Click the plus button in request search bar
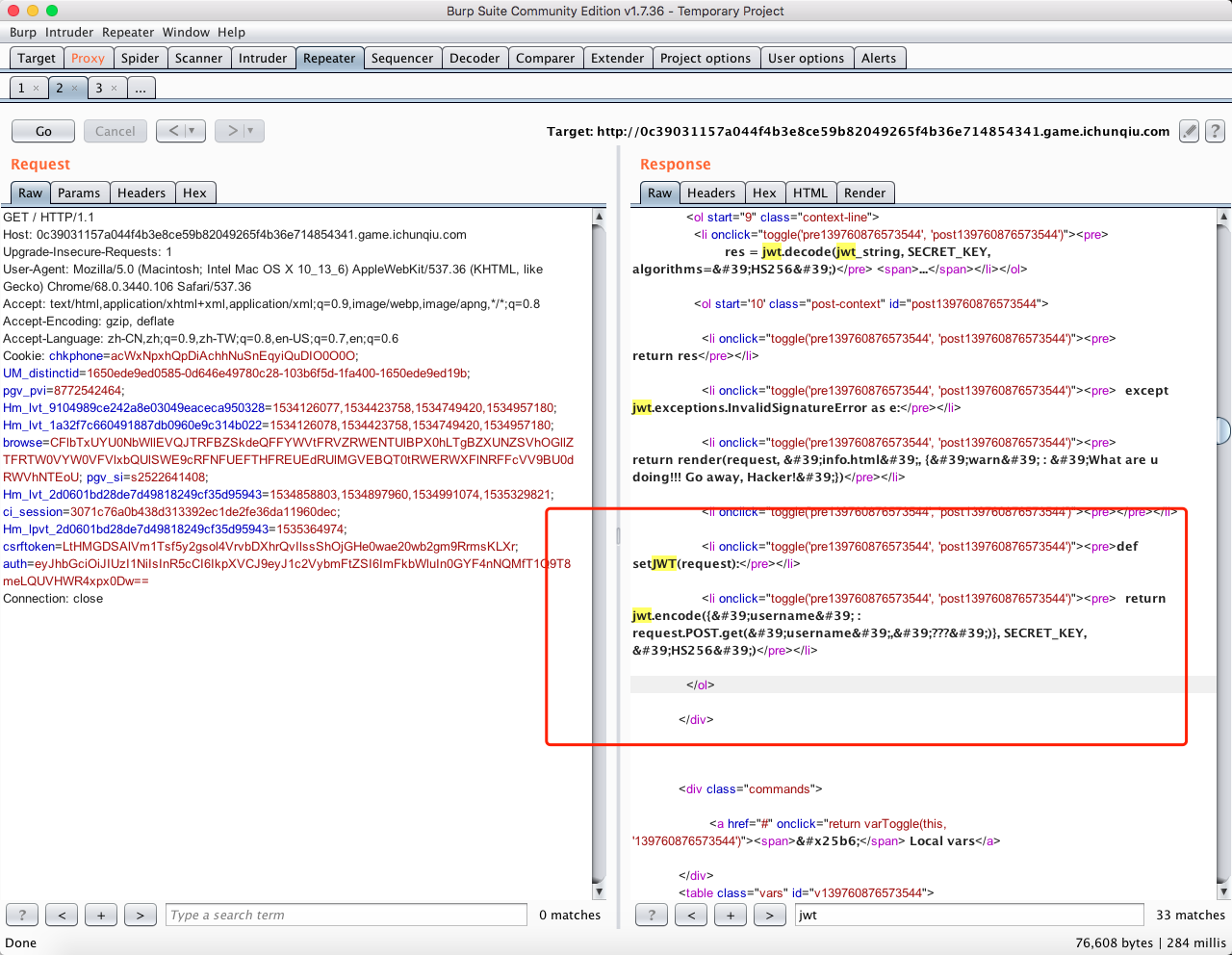Screen dimensions: 1232x955 pos(101,915)
